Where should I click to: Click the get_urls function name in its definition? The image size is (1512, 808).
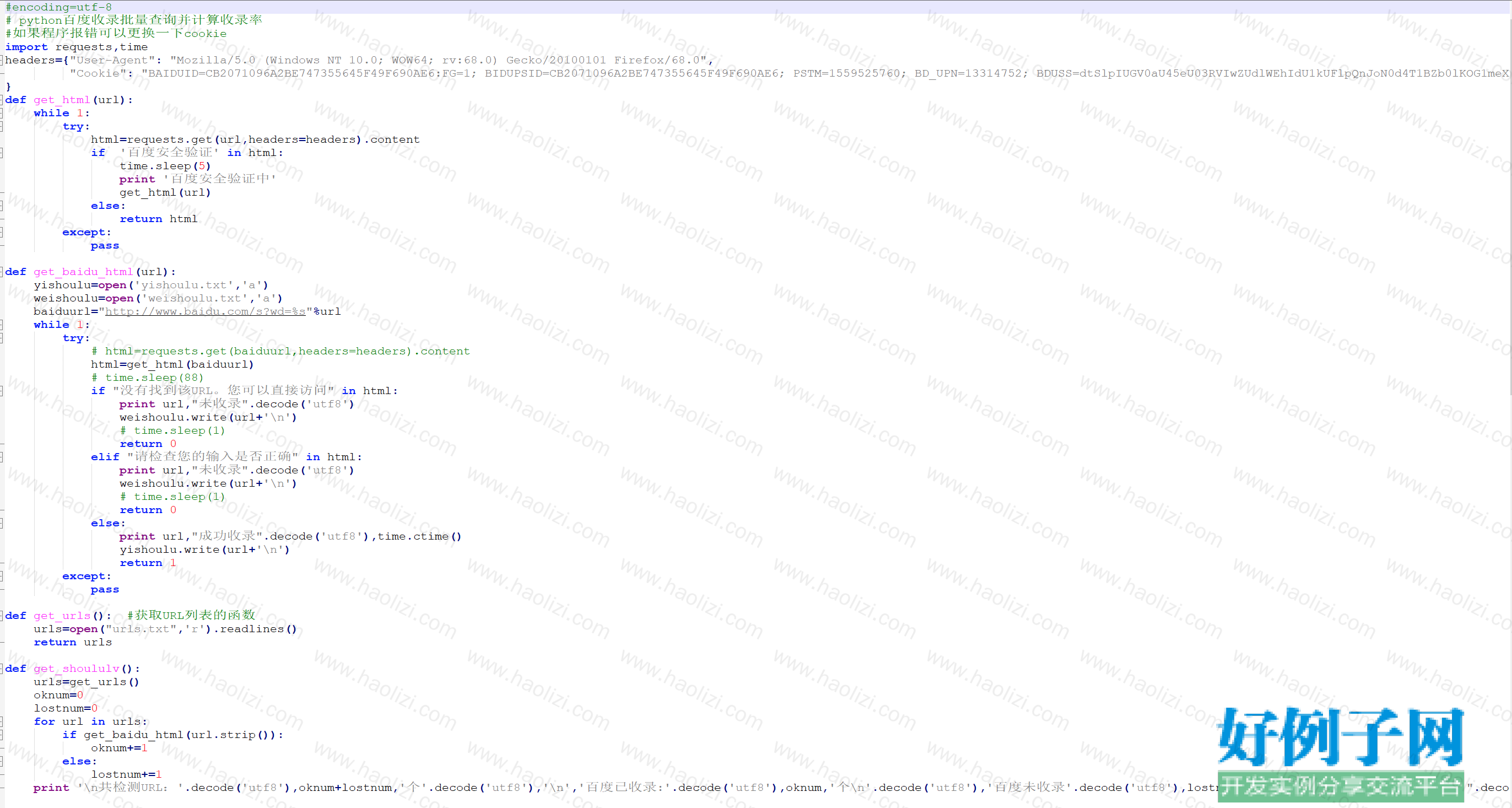click(x=62, y=616)
